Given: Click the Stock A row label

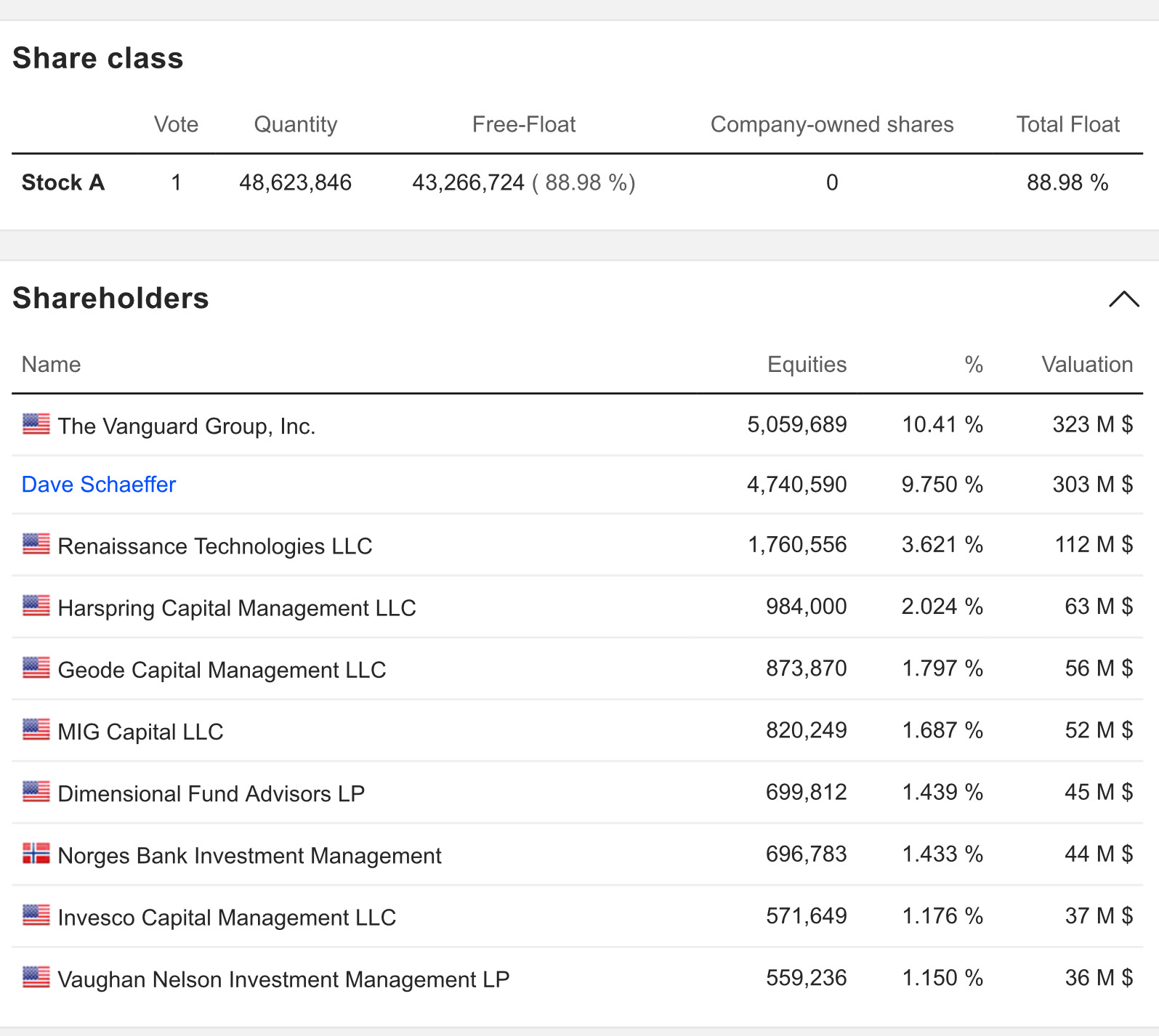Looking at the screenshot, I should 63,182.
